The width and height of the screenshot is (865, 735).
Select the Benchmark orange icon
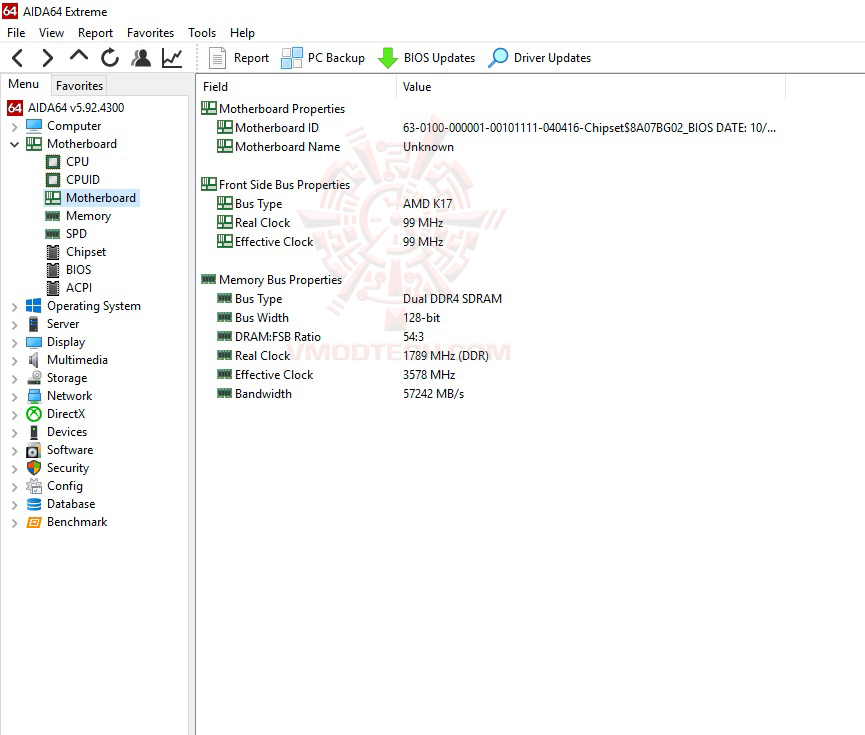point(34,522)
